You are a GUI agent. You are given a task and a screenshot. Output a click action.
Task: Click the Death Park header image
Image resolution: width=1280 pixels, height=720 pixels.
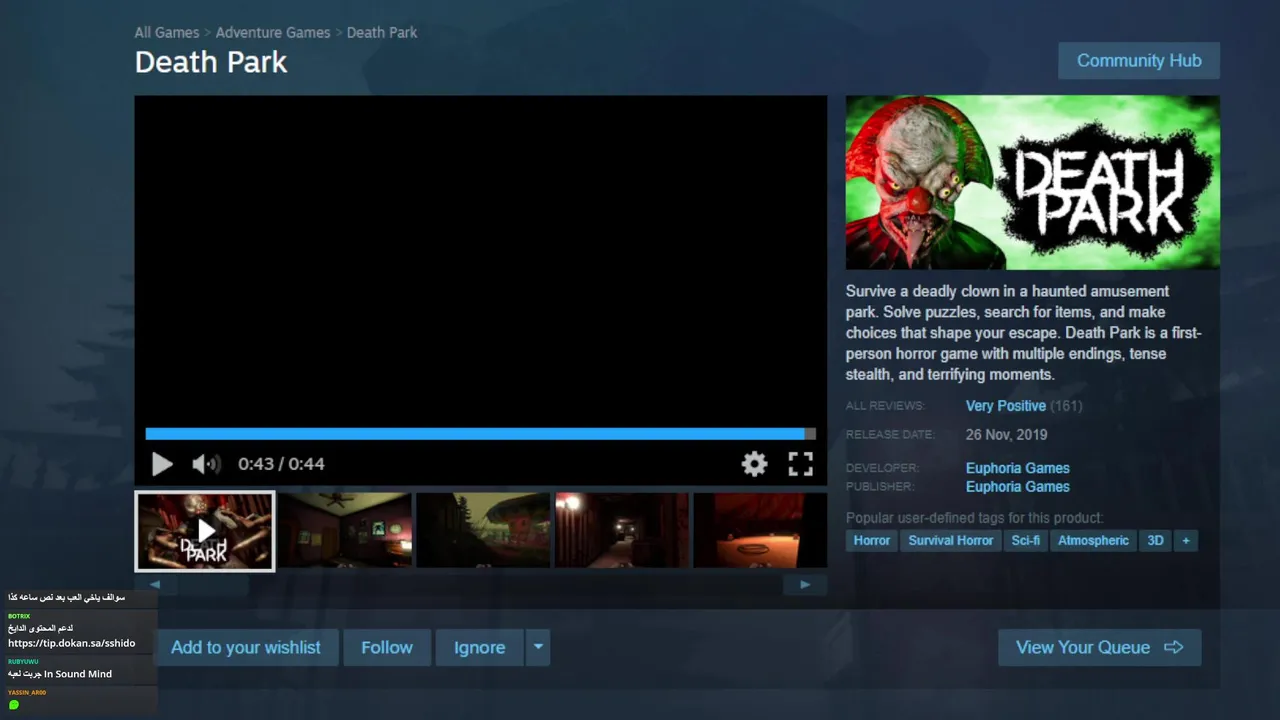(x=1033, y=183)
